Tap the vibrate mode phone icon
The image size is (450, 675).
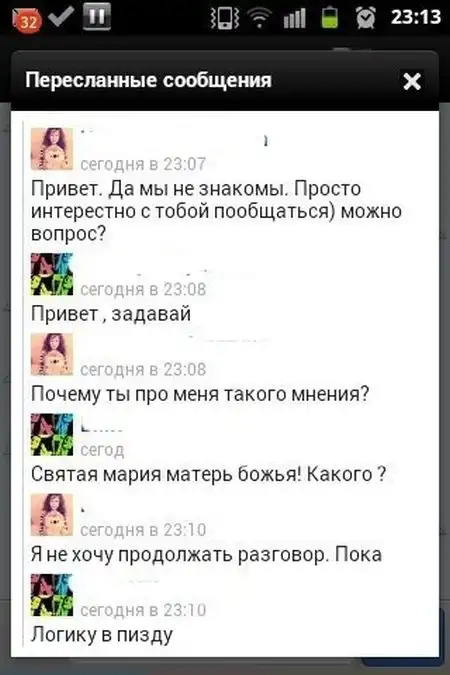point(225,19)
